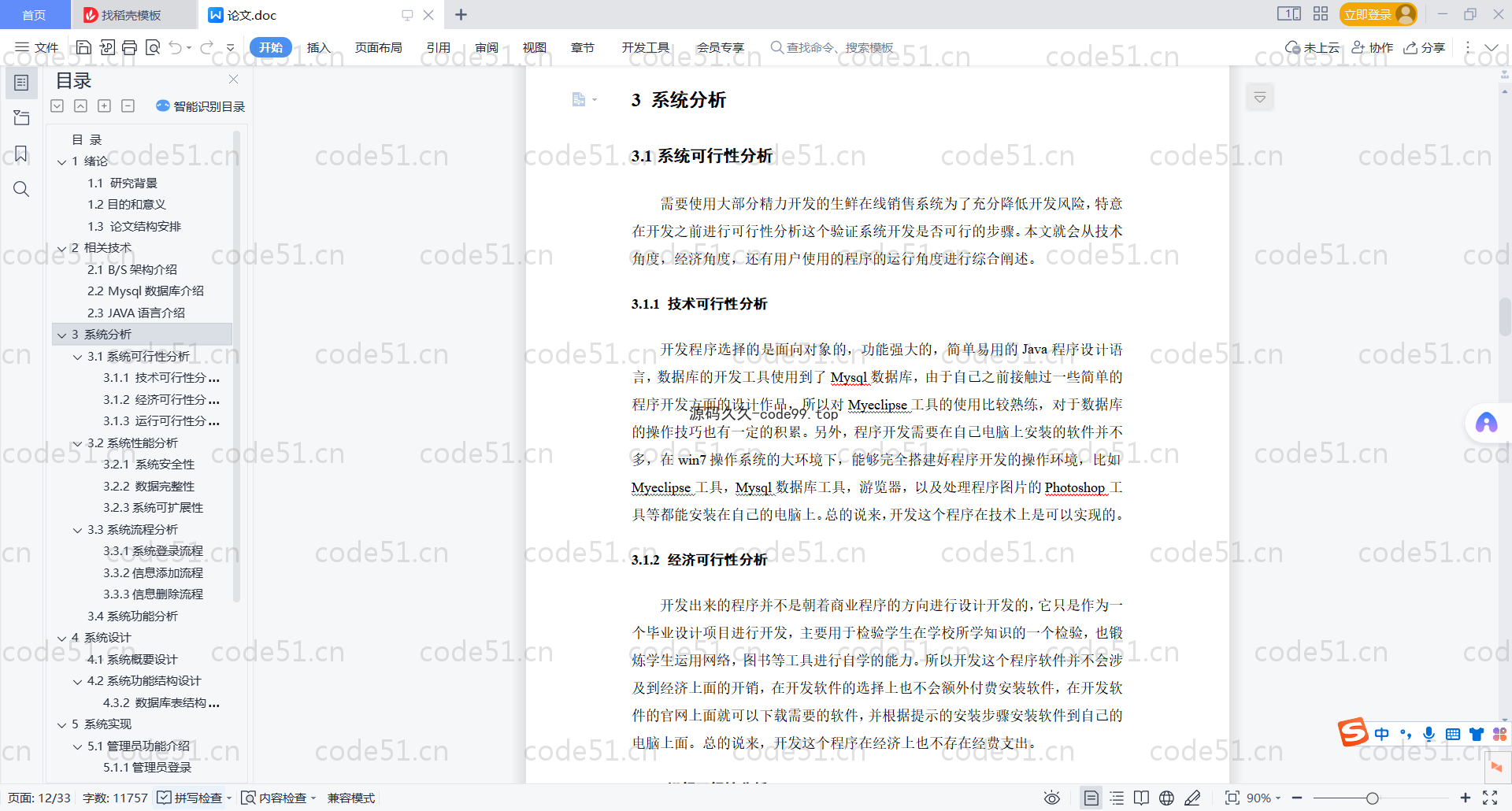Open Print Preview from the toolbar
This screenshot has width=1512, height=811.
coord(153,47)
